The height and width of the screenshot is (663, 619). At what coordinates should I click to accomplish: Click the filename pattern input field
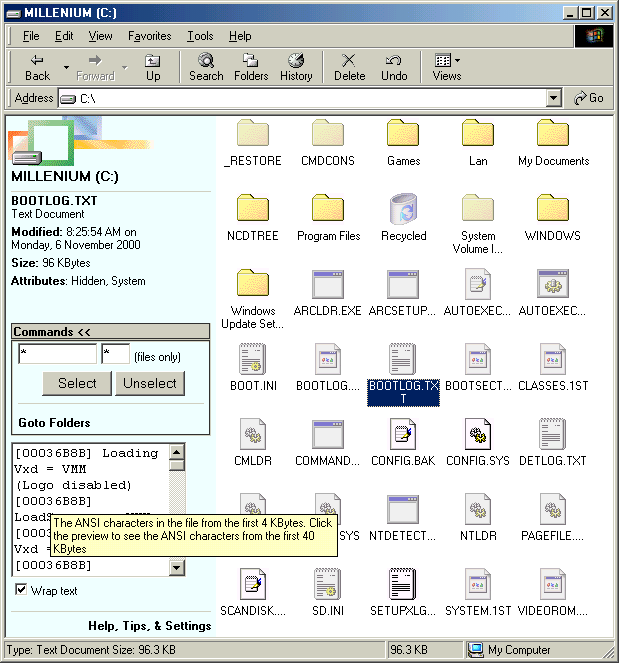point(57,354)
